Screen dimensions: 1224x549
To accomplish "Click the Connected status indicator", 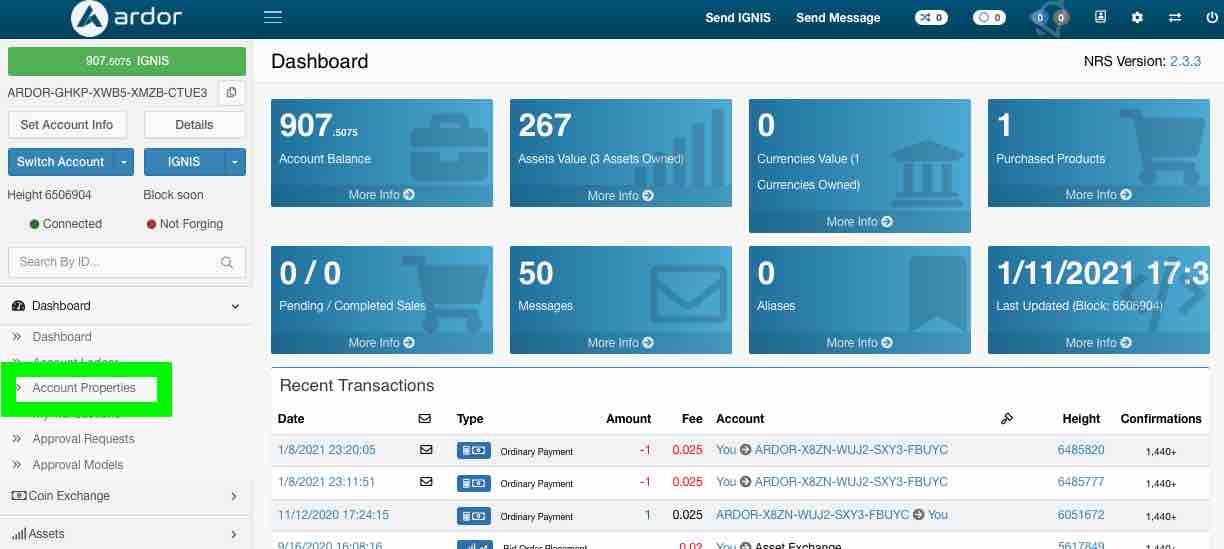I will 66,224.
